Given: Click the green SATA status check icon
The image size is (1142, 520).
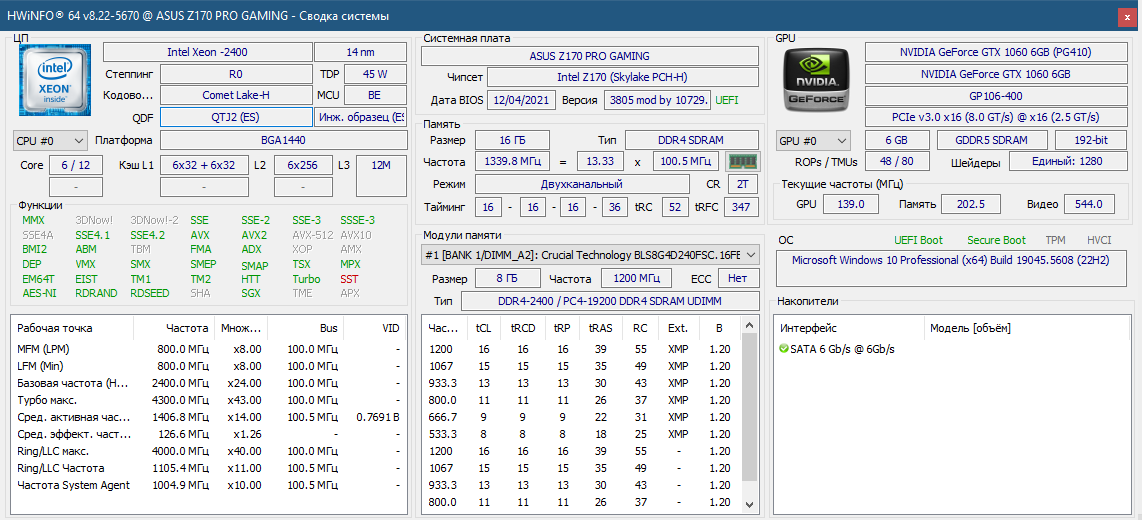Looking at the screenshot, I should (784, 349).
